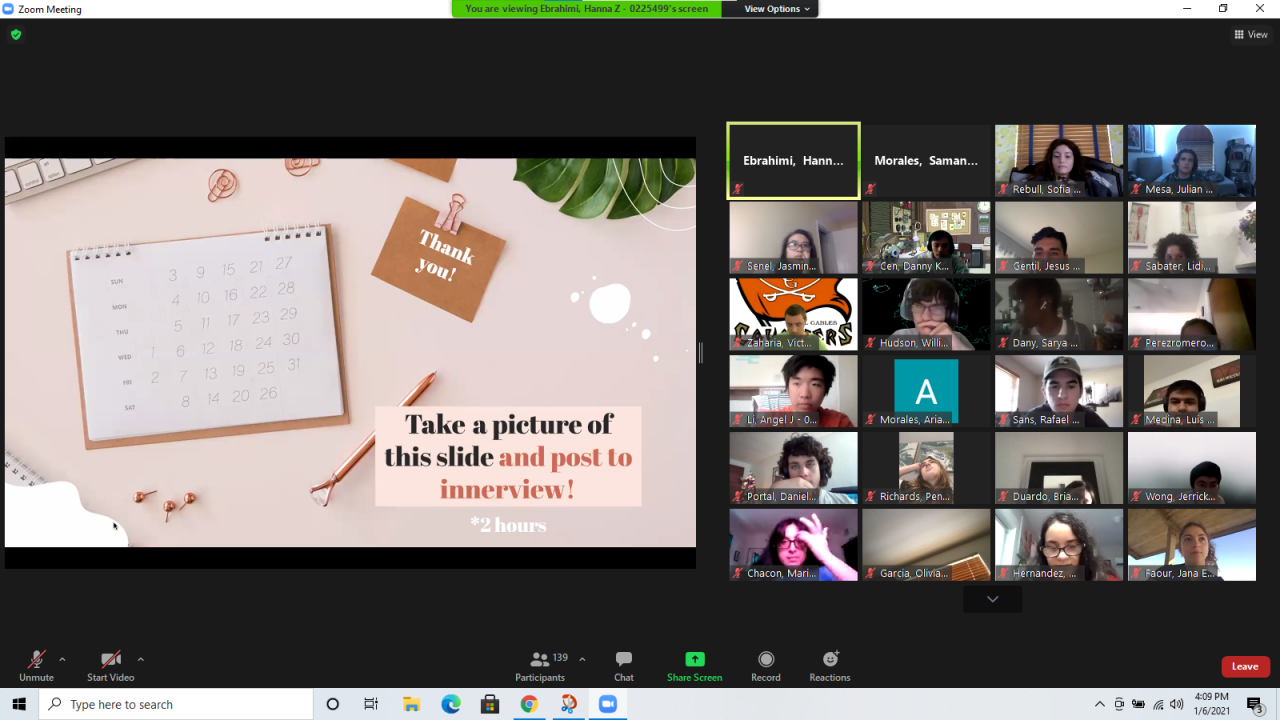Image resolution: width=1280 pixels, height=720 pixels.
Task: Open Task View on the taskbar
Action: click(x=371, y=704)
